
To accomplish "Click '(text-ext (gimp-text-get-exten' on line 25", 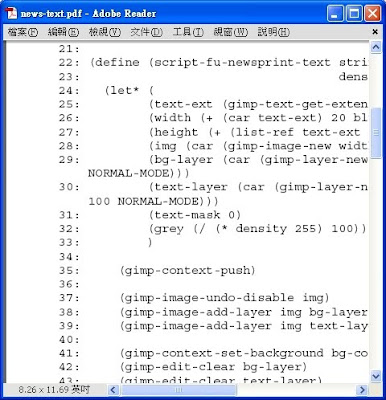I will click(258, 104).
